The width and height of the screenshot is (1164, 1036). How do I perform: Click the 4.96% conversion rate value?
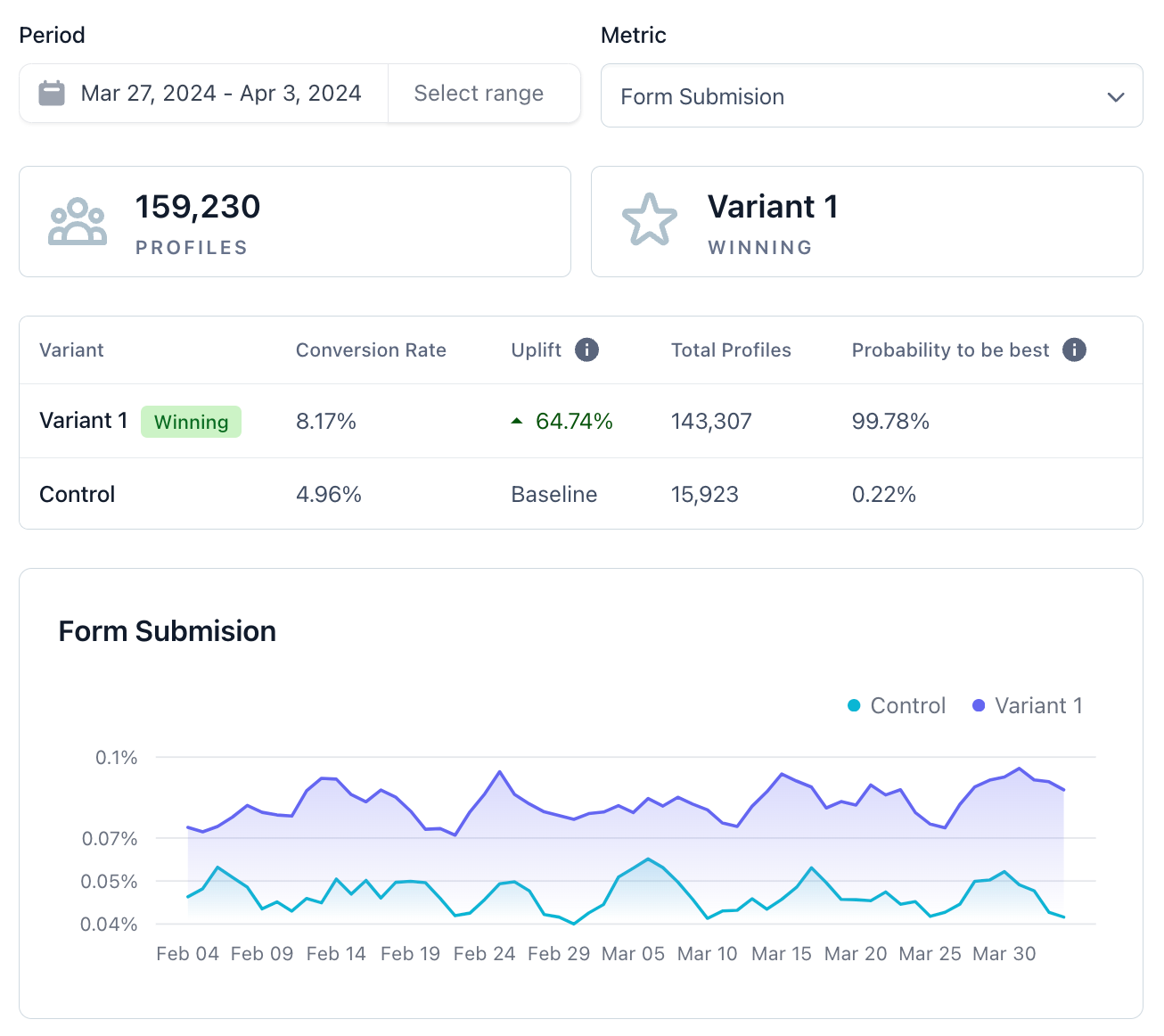point(329,494)
